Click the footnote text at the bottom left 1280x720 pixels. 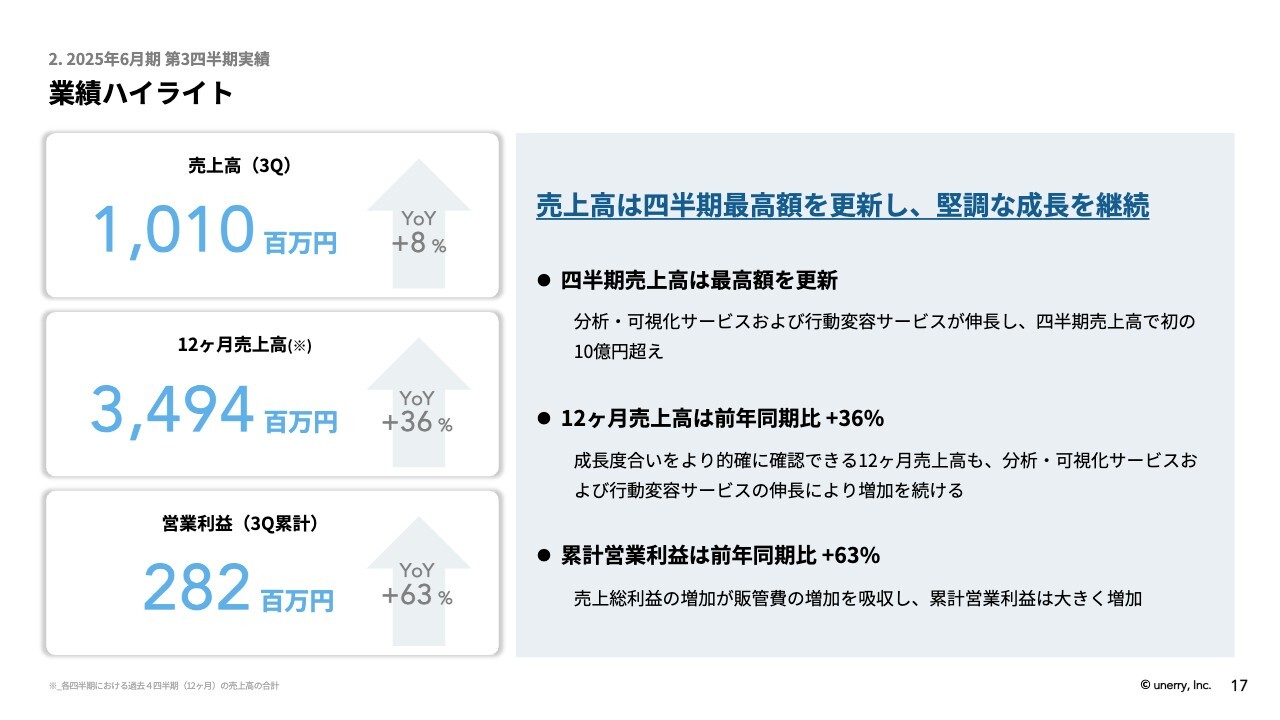[x=163, y=686]
